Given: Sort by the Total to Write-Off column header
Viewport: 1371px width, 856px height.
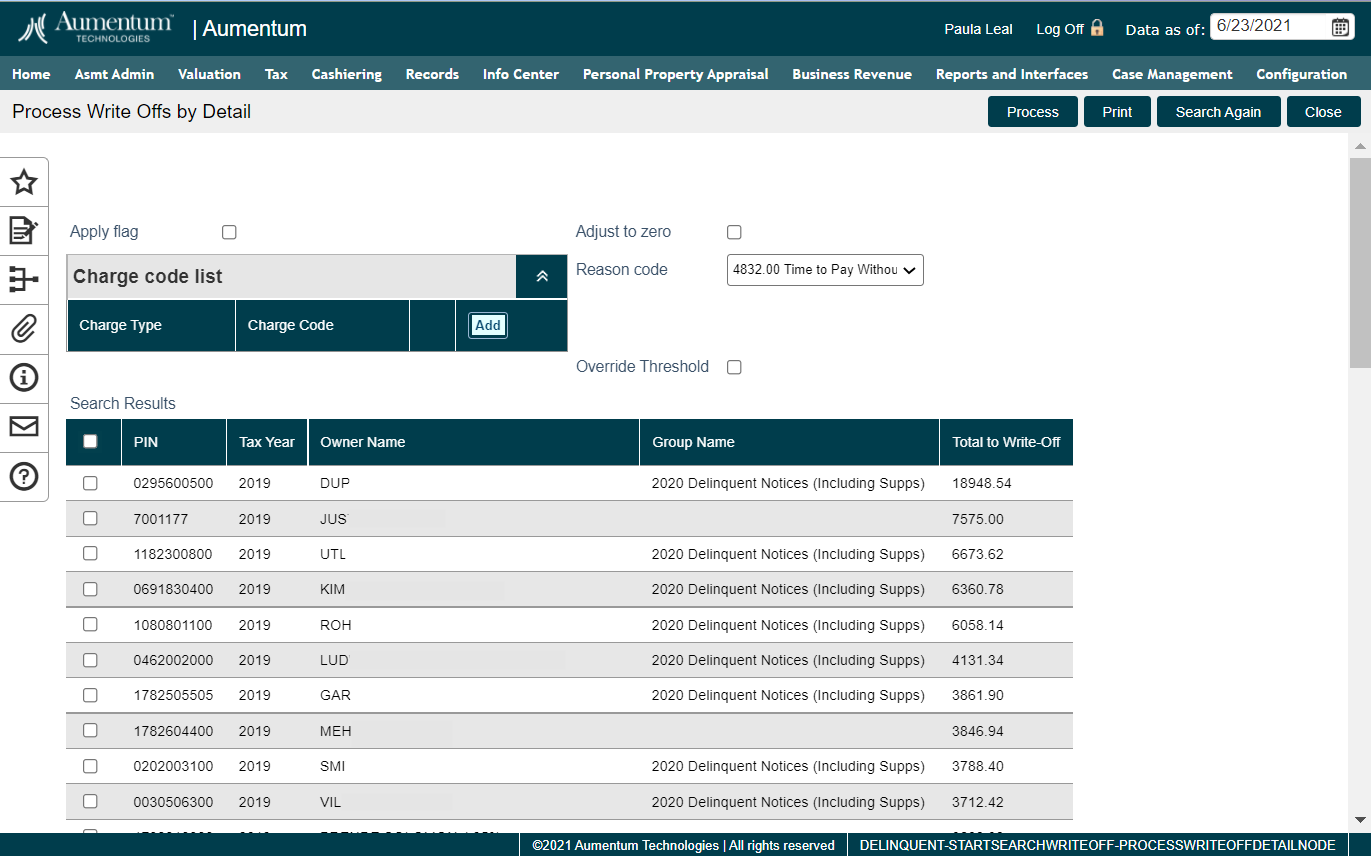Looking at the screenshot, I should pos(1006,442).
